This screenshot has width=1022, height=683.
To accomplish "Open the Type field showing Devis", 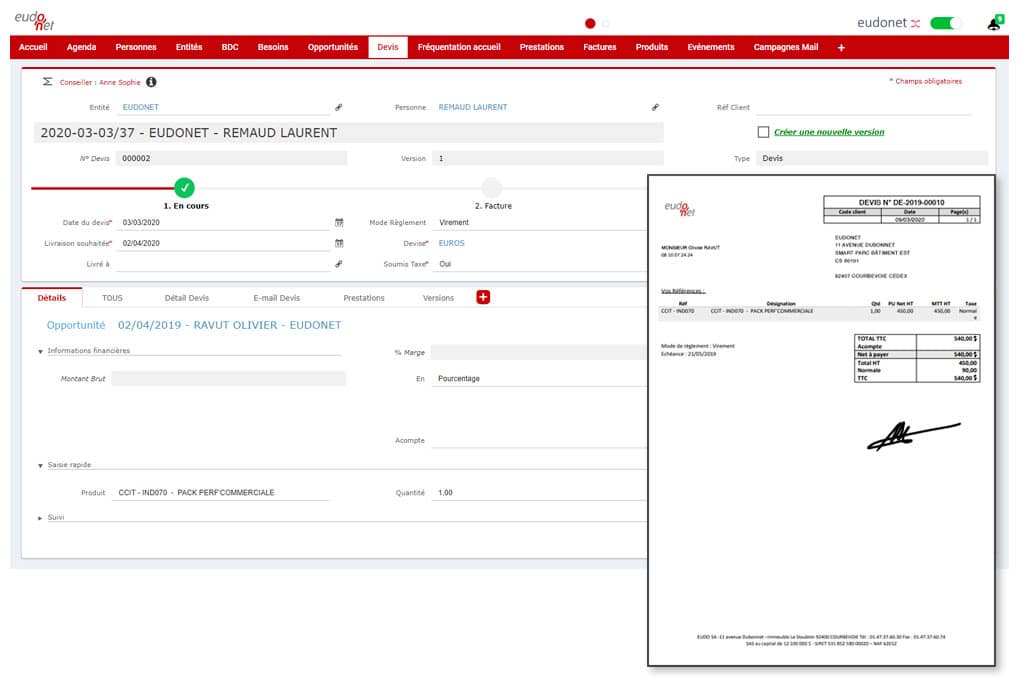I will [x=872, y=158].
